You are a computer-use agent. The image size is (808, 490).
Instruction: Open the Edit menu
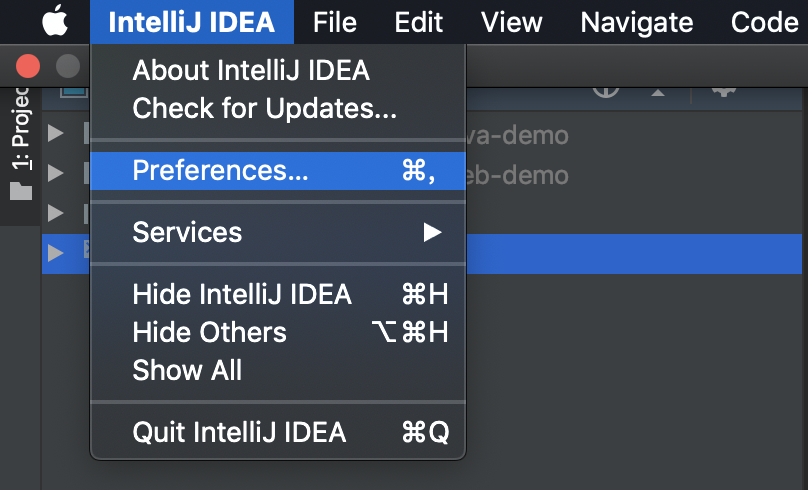pos(419,22)
